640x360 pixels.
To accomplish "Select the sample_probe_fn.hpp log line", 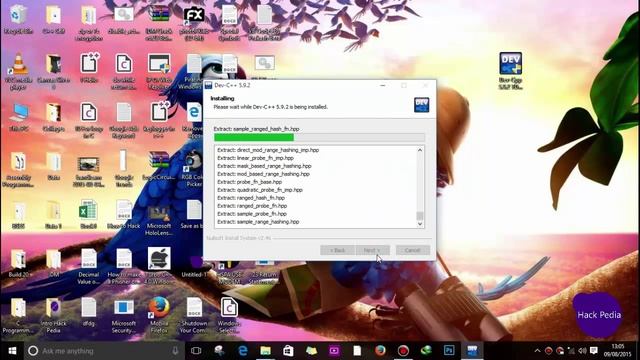I will pyautogui.click(x=252, y=214).
